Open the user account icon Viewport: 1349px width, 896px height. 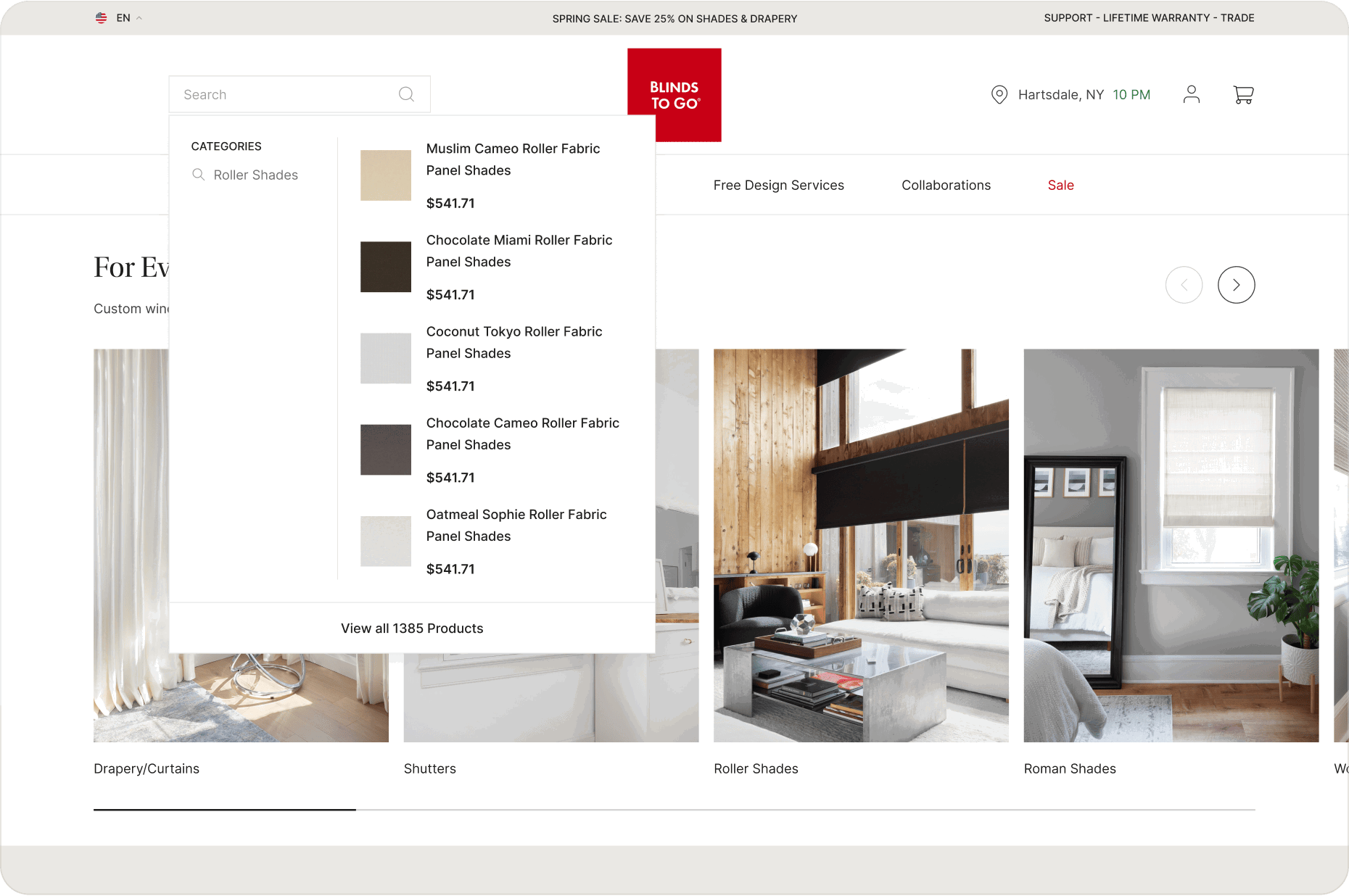pyautogui.click(x=1191, y=94)
